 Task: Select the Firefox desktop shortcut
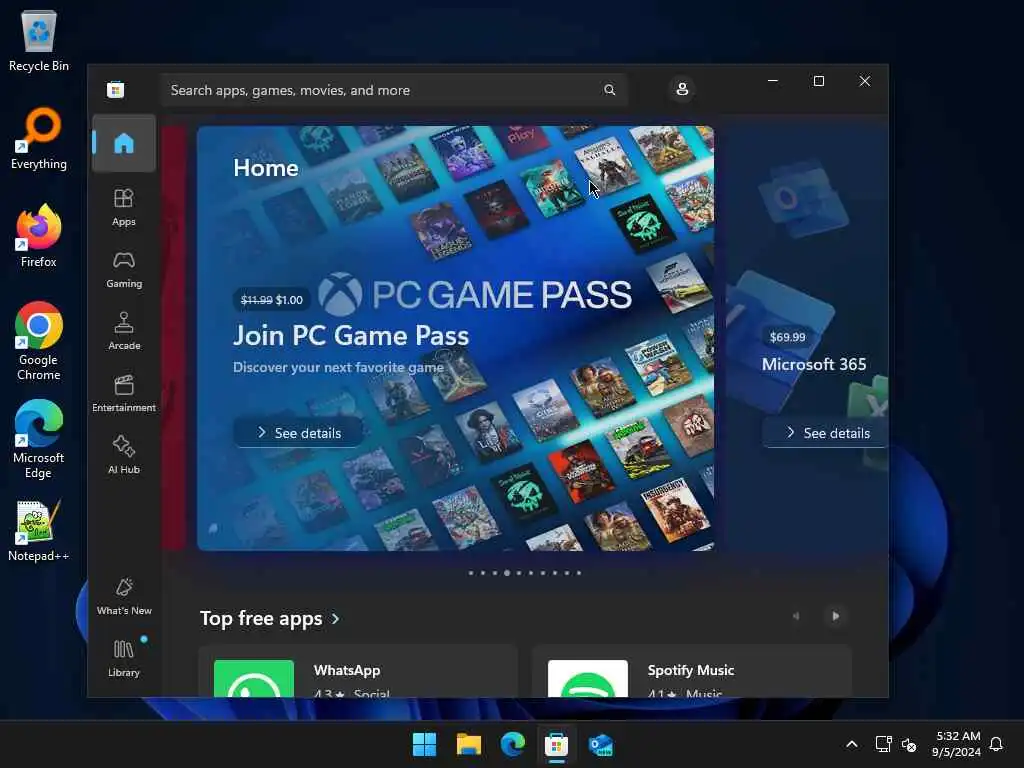tap(39, 236)
